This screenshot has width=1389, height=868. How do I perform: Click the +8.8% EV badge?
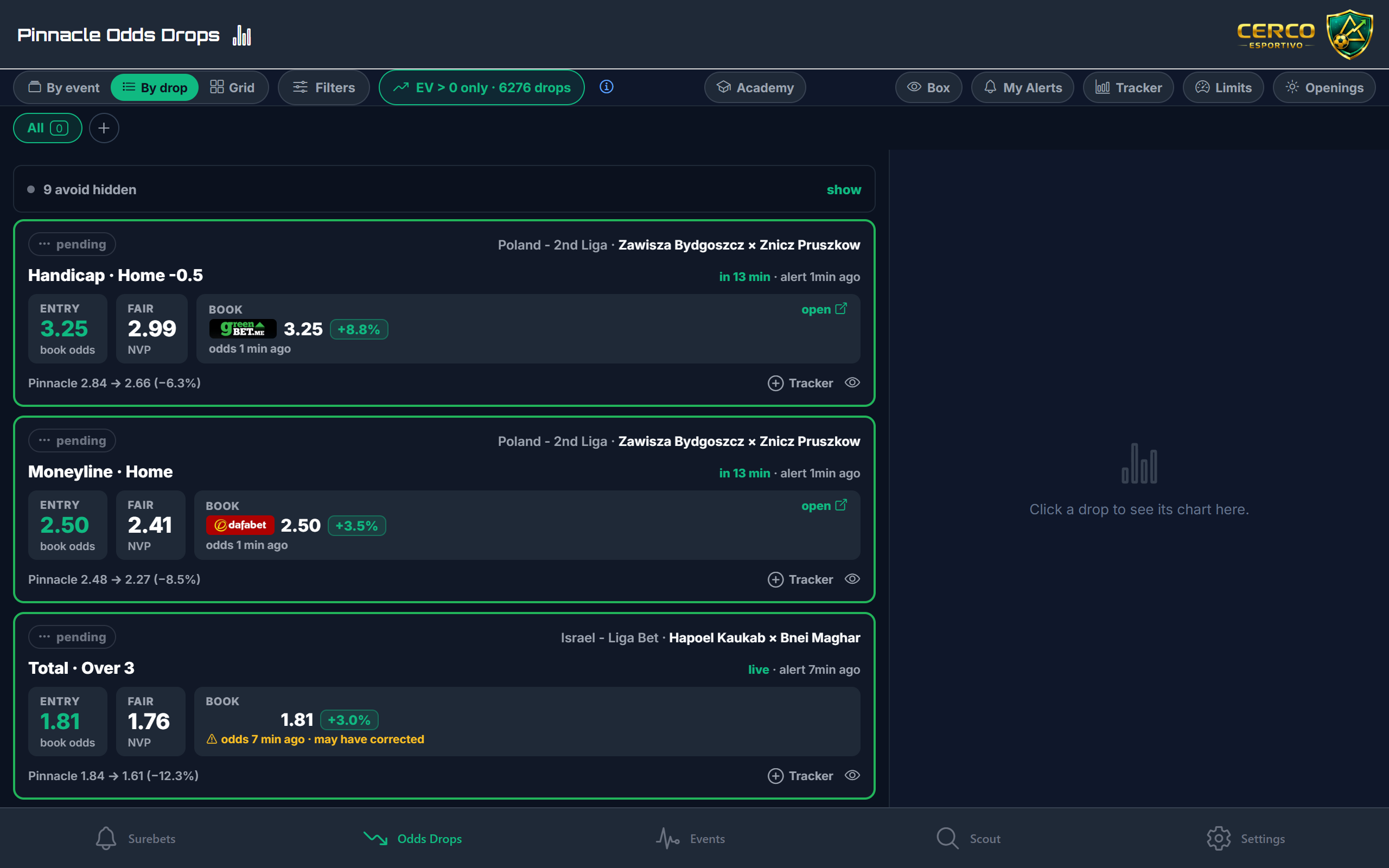(359, 329)
